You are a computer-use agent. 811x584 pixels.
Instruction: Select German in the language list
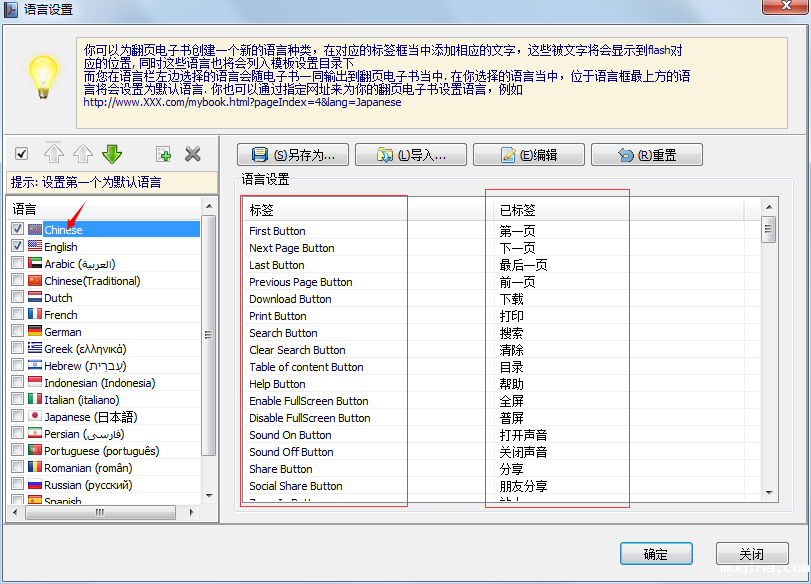coord(63,332)
